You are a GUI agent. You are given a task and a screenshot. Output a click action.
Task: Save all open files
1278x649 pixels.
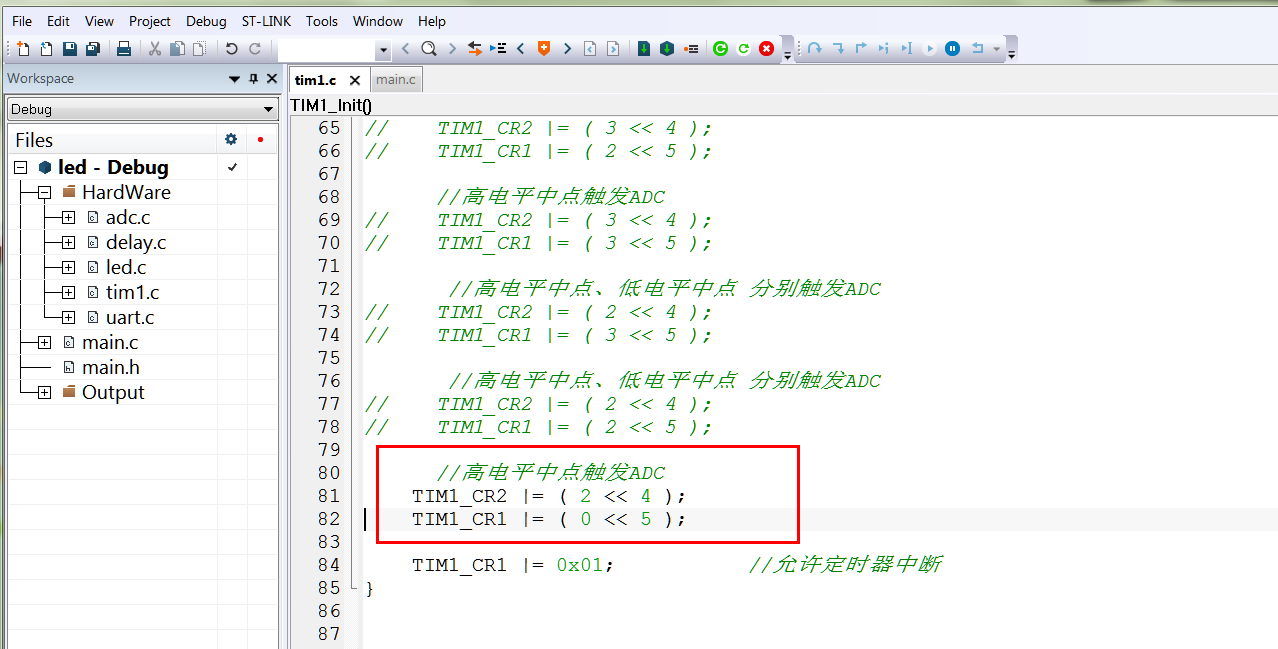click(x=92, y=47)
